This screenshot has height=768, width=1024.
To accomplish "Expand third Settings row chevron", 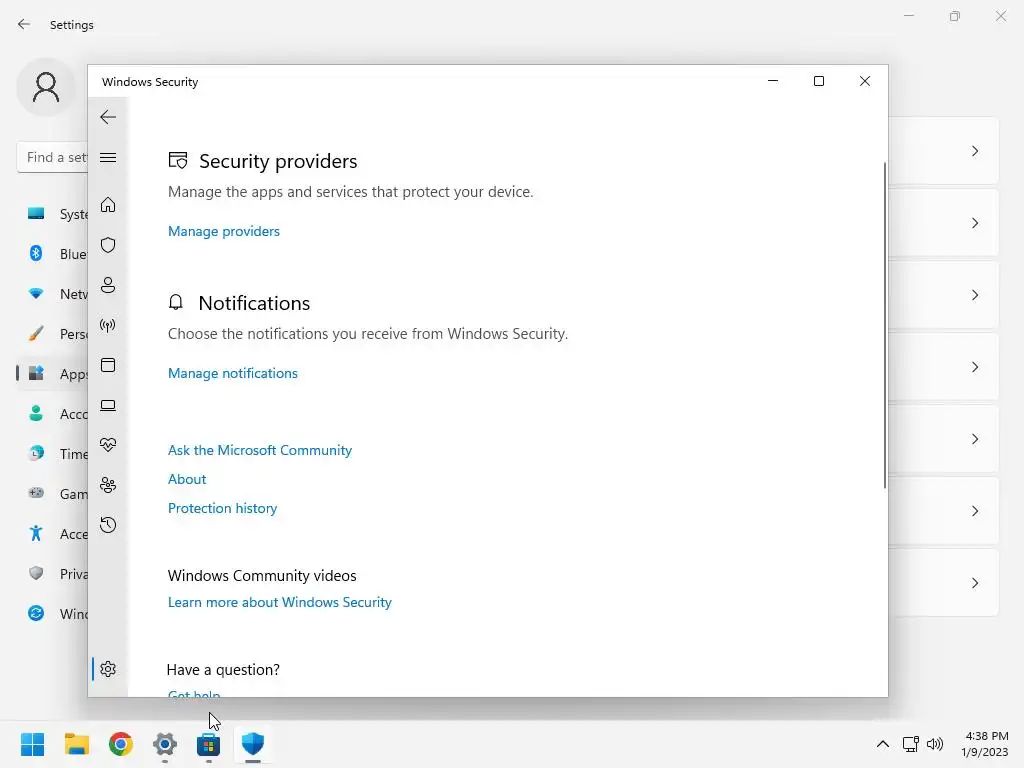I will [x=975, y=295].
